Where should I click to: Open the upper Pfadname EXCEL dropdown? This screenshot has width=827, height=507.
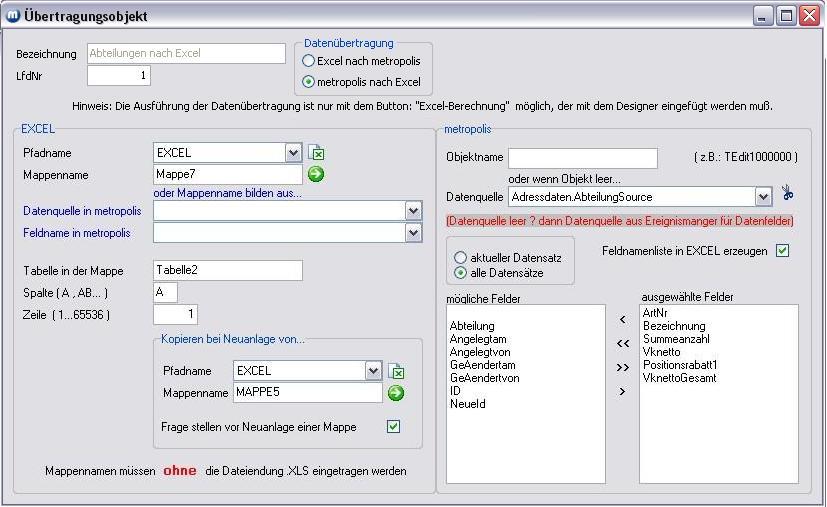(x=293, y=153)
